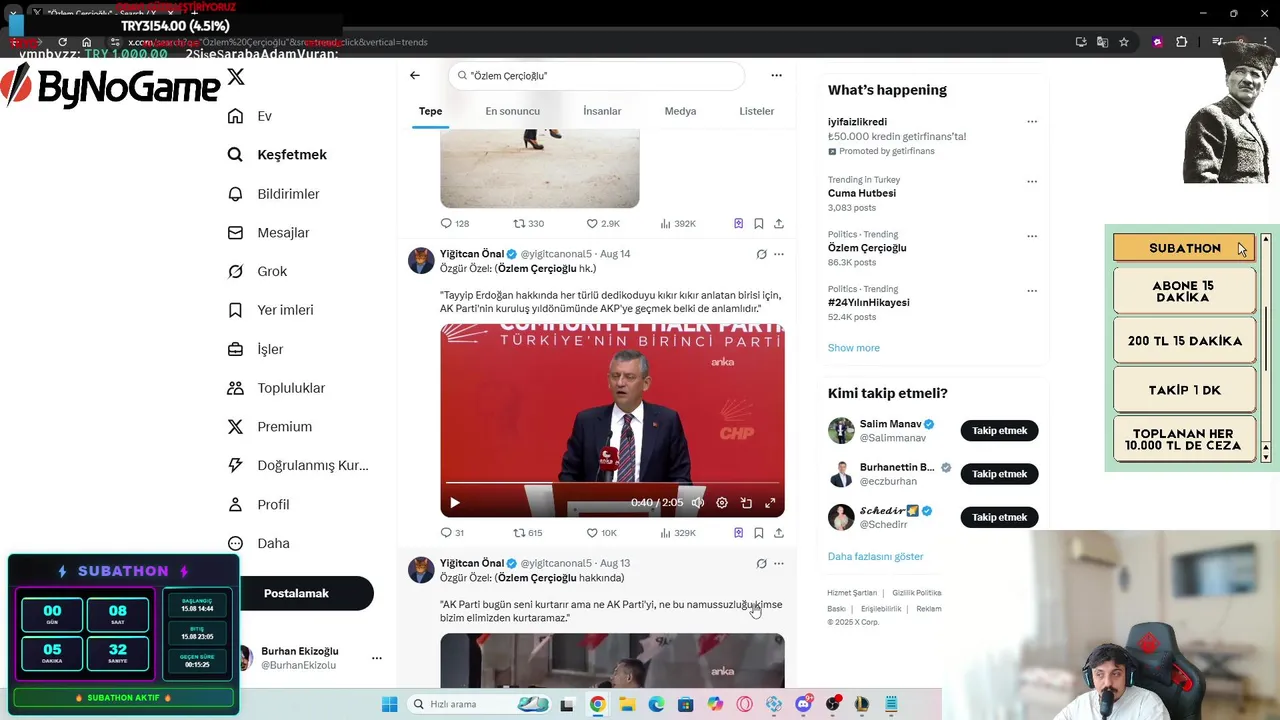Click the Postalamak post button
The height and width of the screenshot is (720, 1280).
coord(296,593)
